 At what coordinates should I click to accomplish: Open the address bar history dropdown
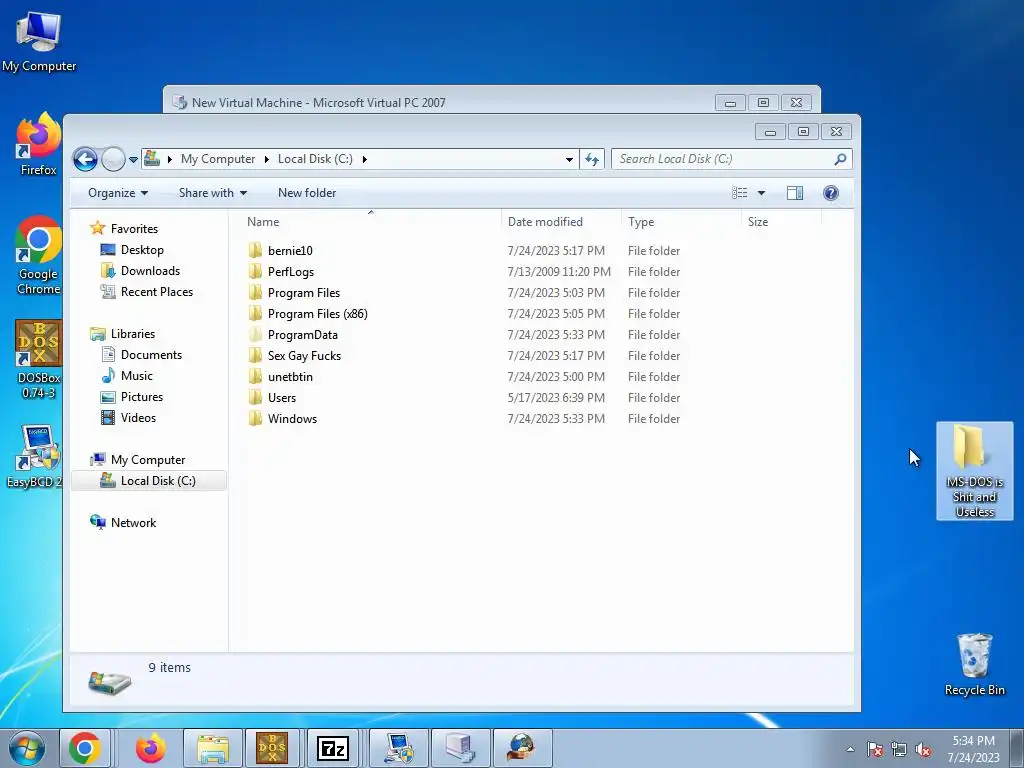point(569,159)
